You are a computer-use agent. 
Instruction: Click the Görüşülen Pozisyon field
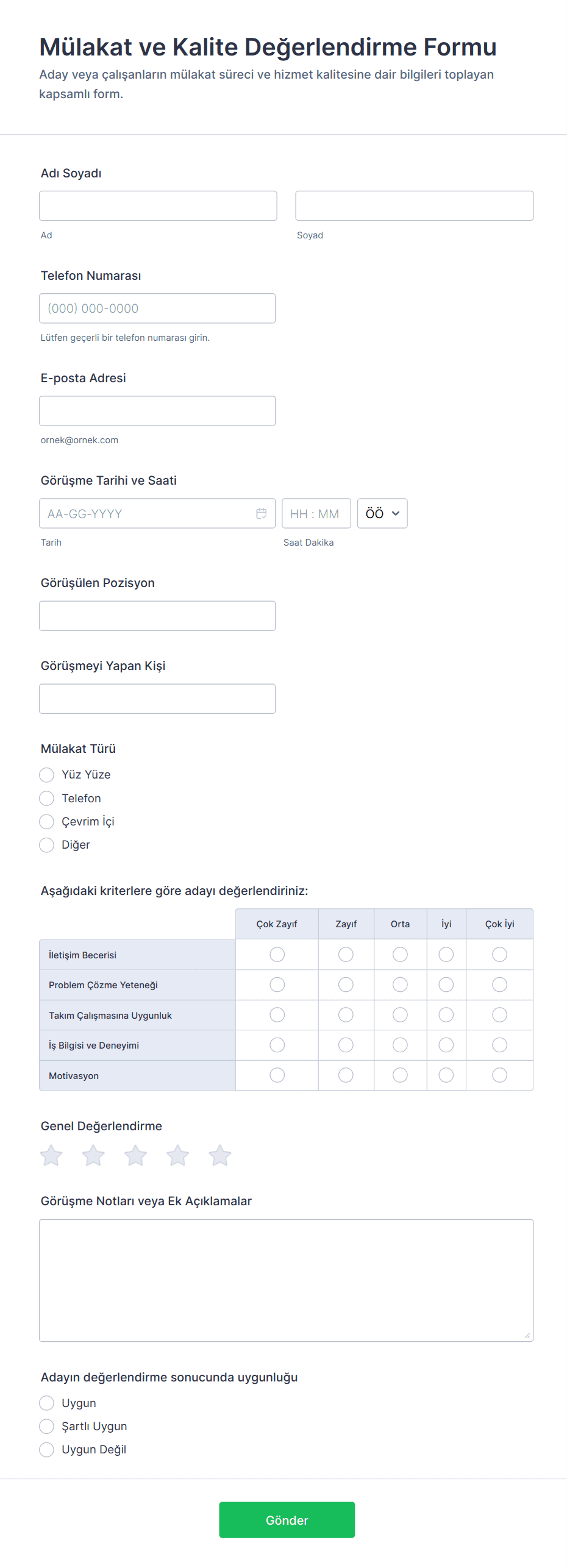coord(157,616)
